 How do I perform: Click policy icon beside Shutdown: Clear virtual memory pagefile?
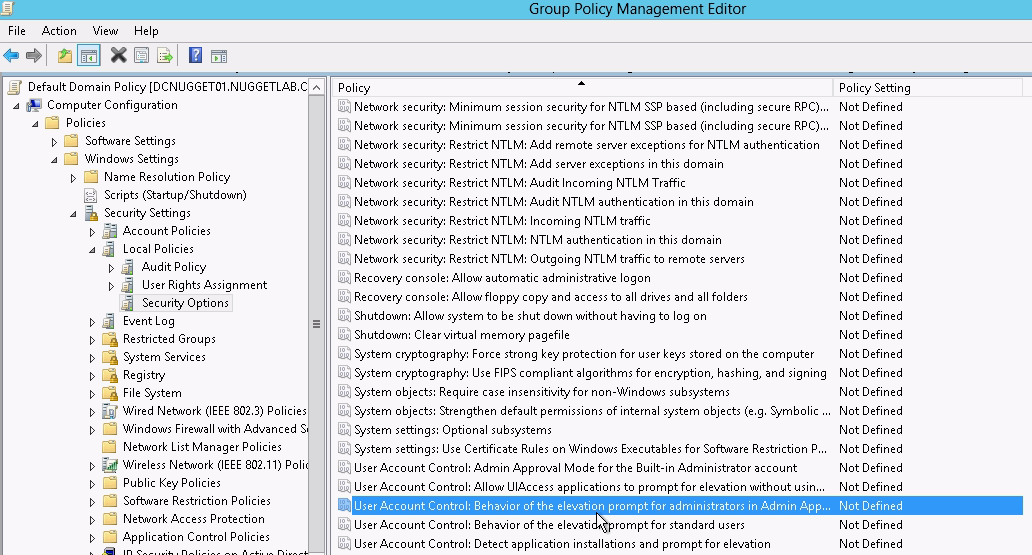tap(344, 334)
